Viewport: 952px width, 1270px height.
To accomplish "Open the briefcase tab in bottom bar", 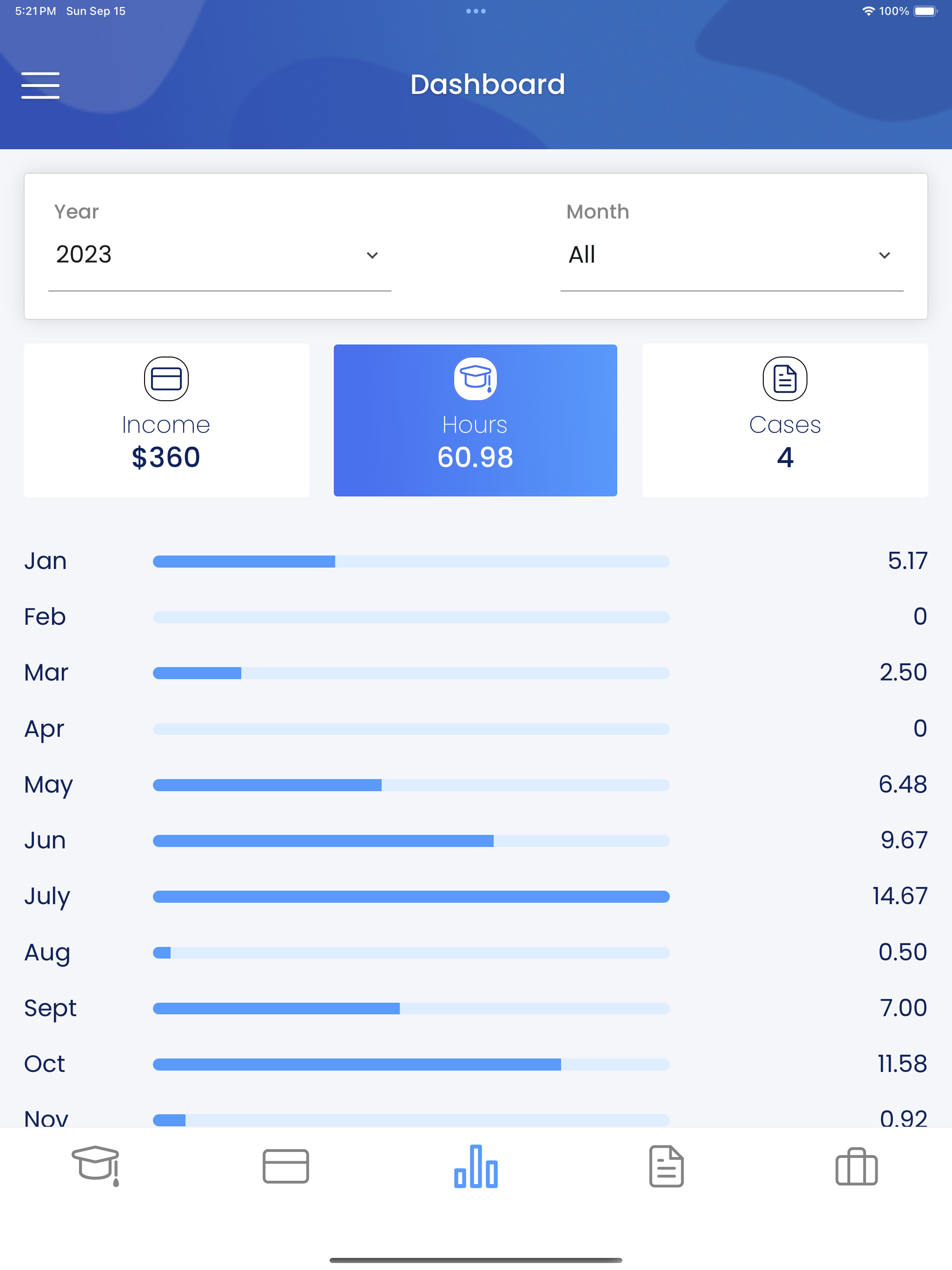I will point(856,1166).
